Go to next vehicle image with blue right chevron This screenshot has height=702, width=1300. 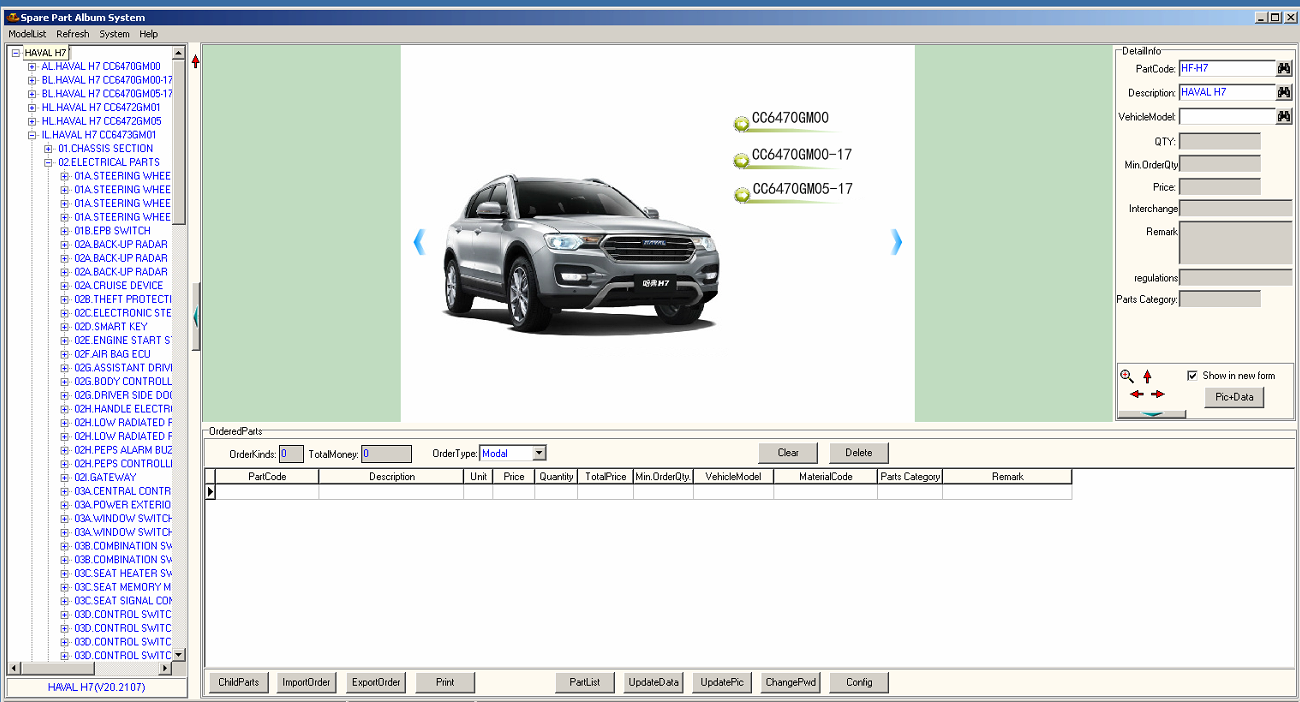pos(896,241)
